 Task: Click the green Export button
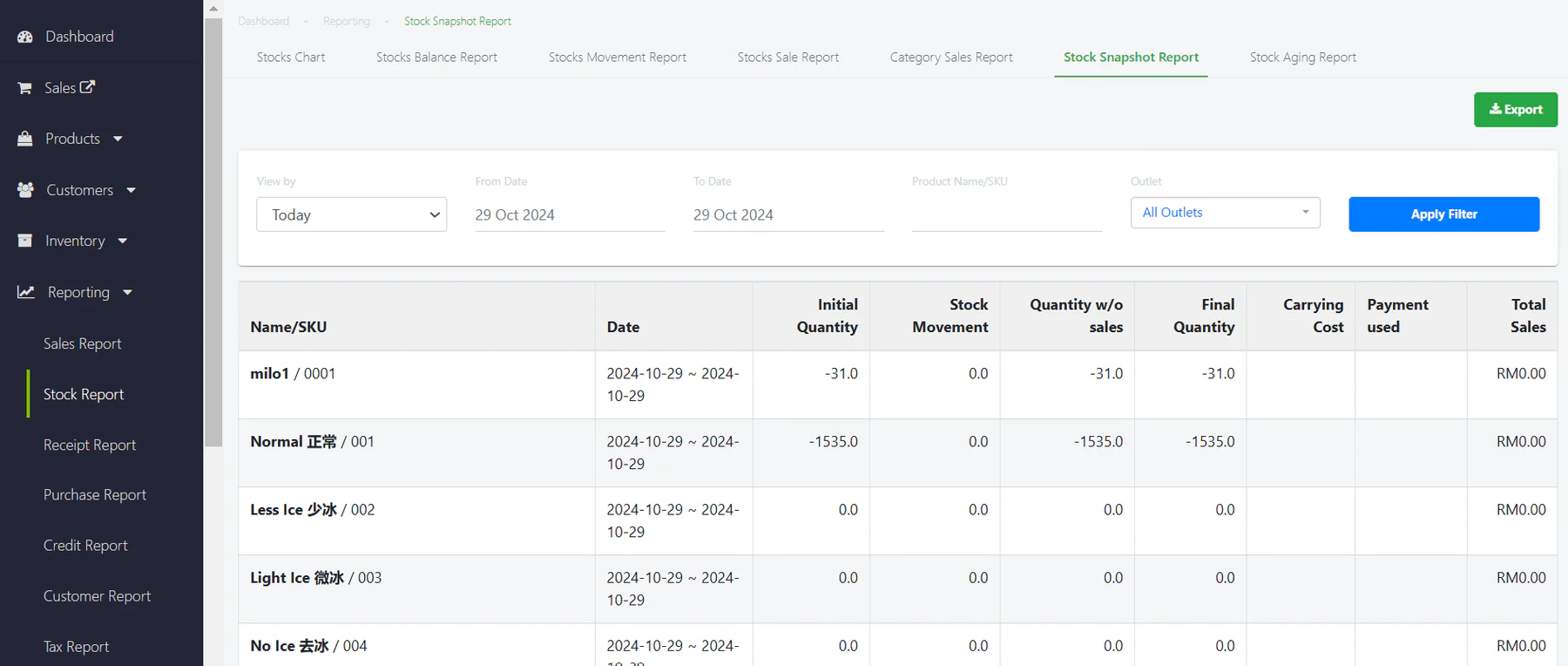[x=1515, y=110]
